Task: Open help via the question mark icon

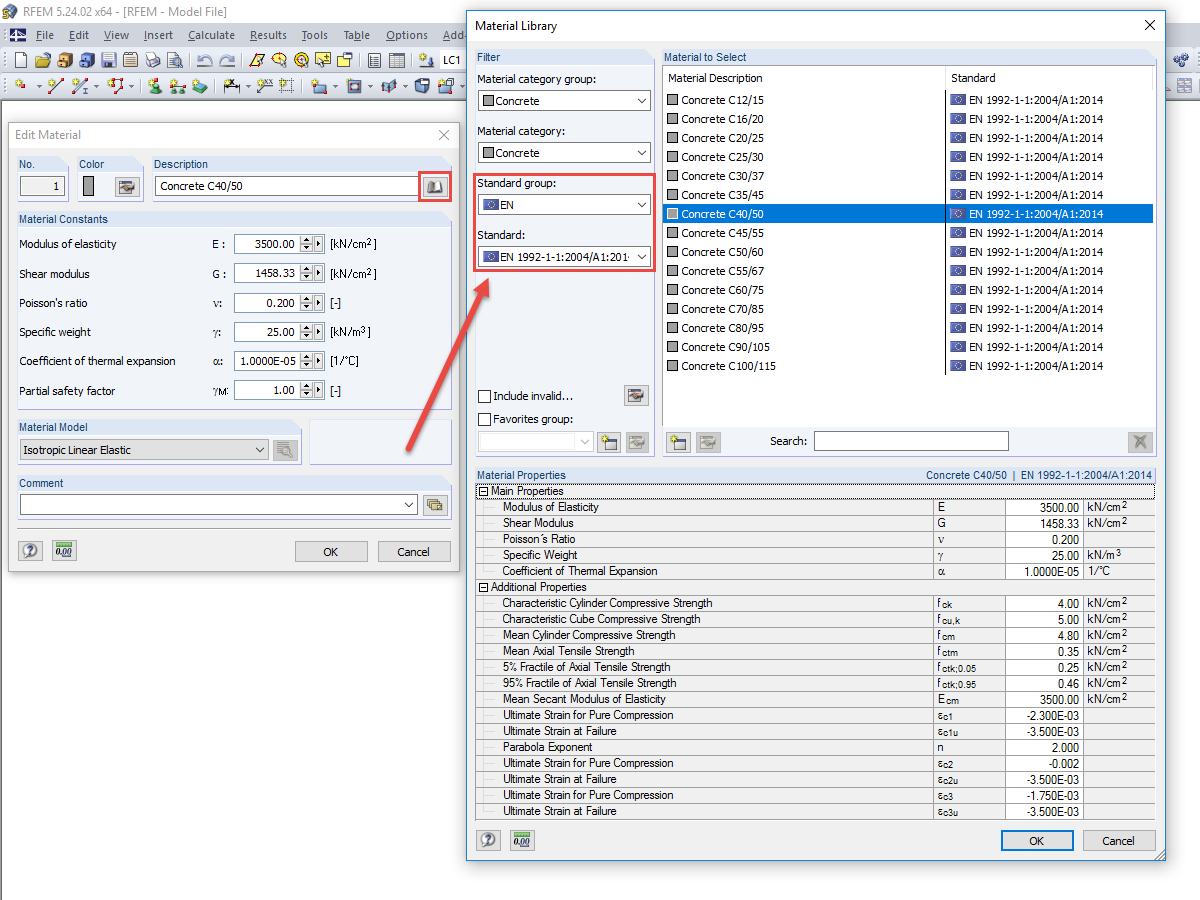Action: click(488, 840)
